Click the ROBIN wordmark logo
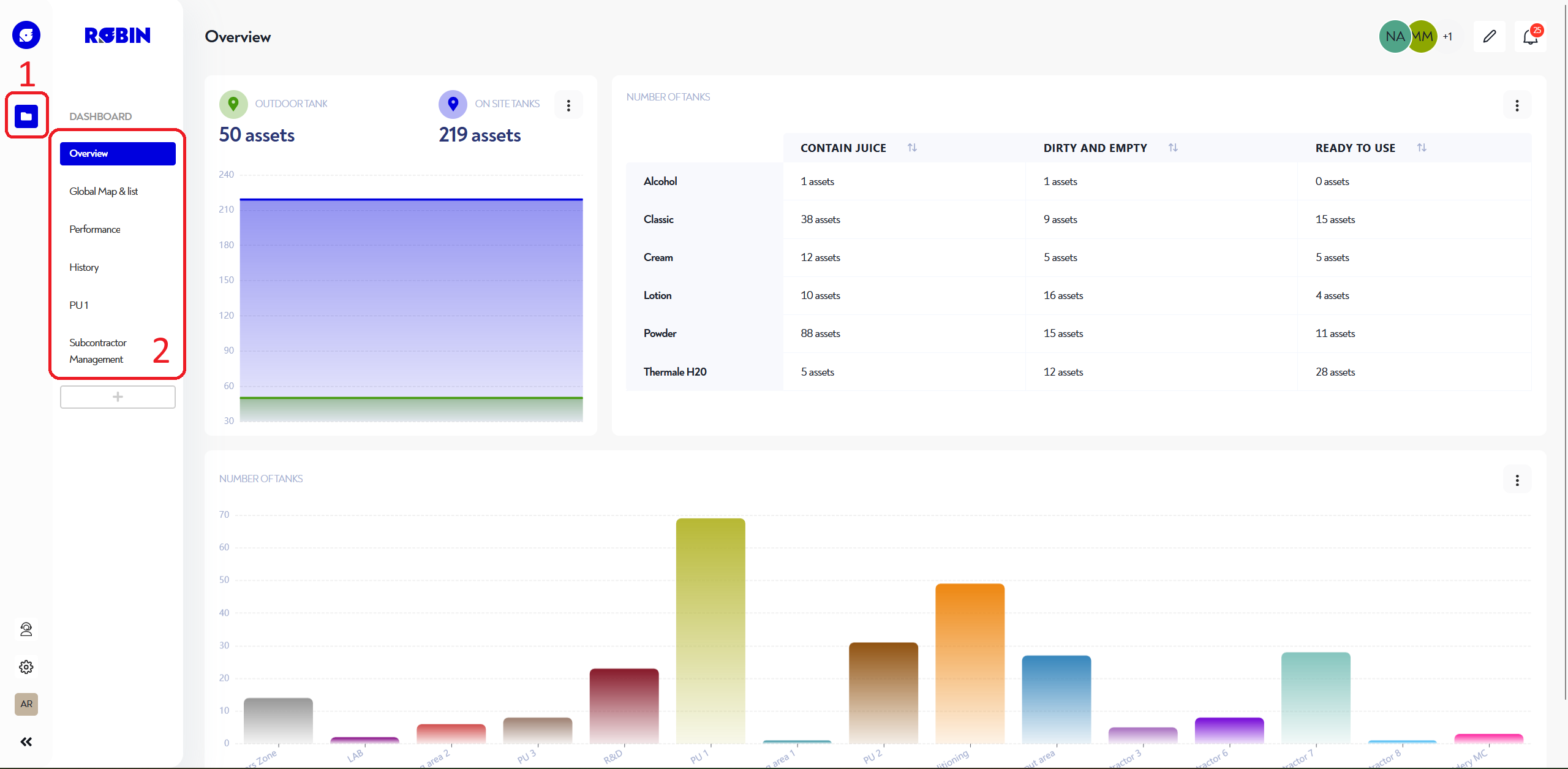 coord(118,36)
